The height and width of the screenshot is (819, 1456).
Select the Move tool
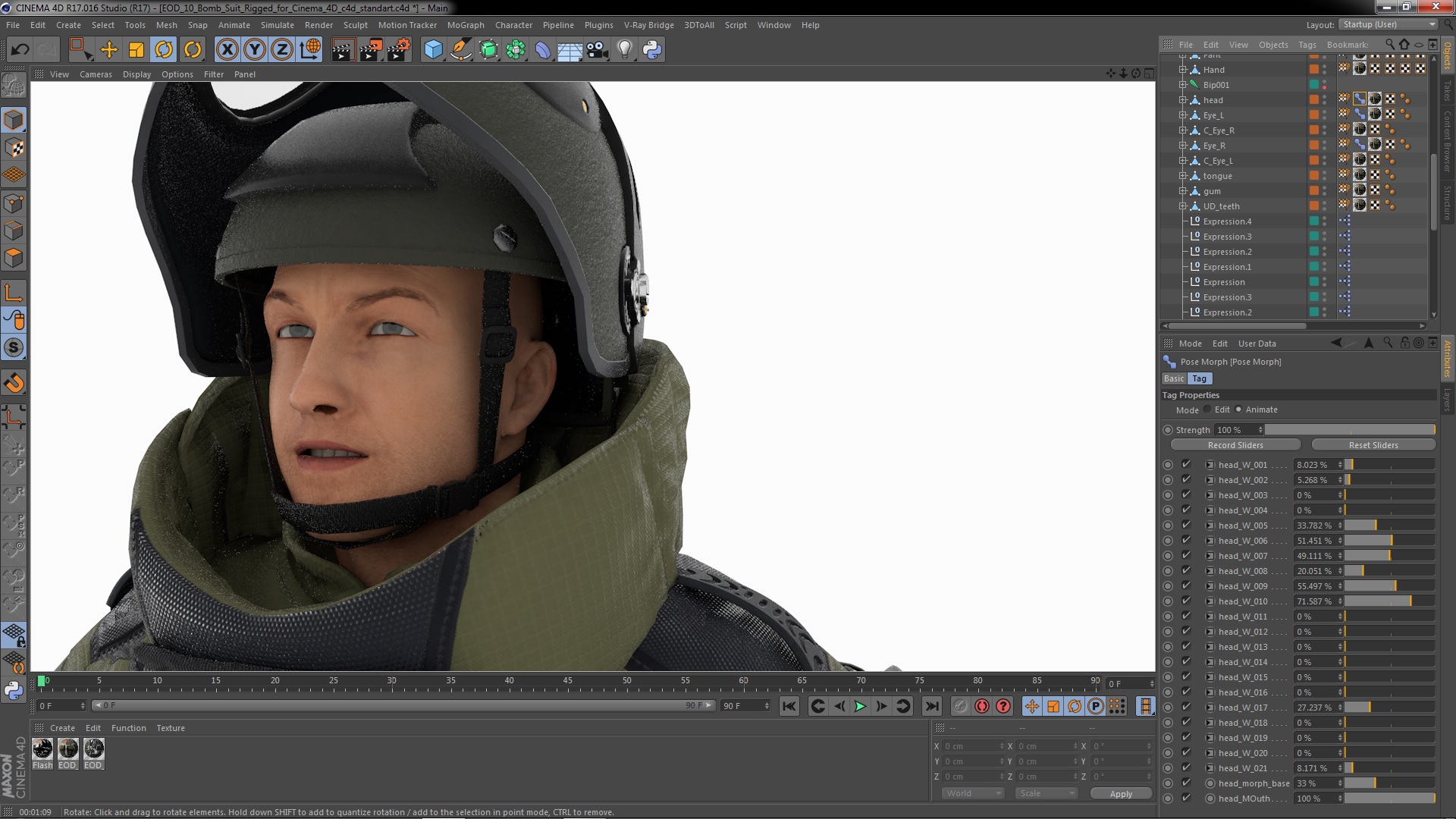[x=109, y=50]
